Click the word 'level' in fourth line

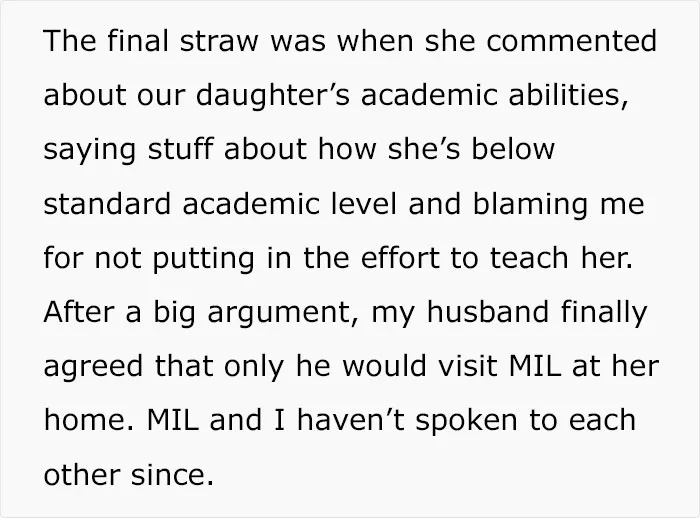pos(364,204)
